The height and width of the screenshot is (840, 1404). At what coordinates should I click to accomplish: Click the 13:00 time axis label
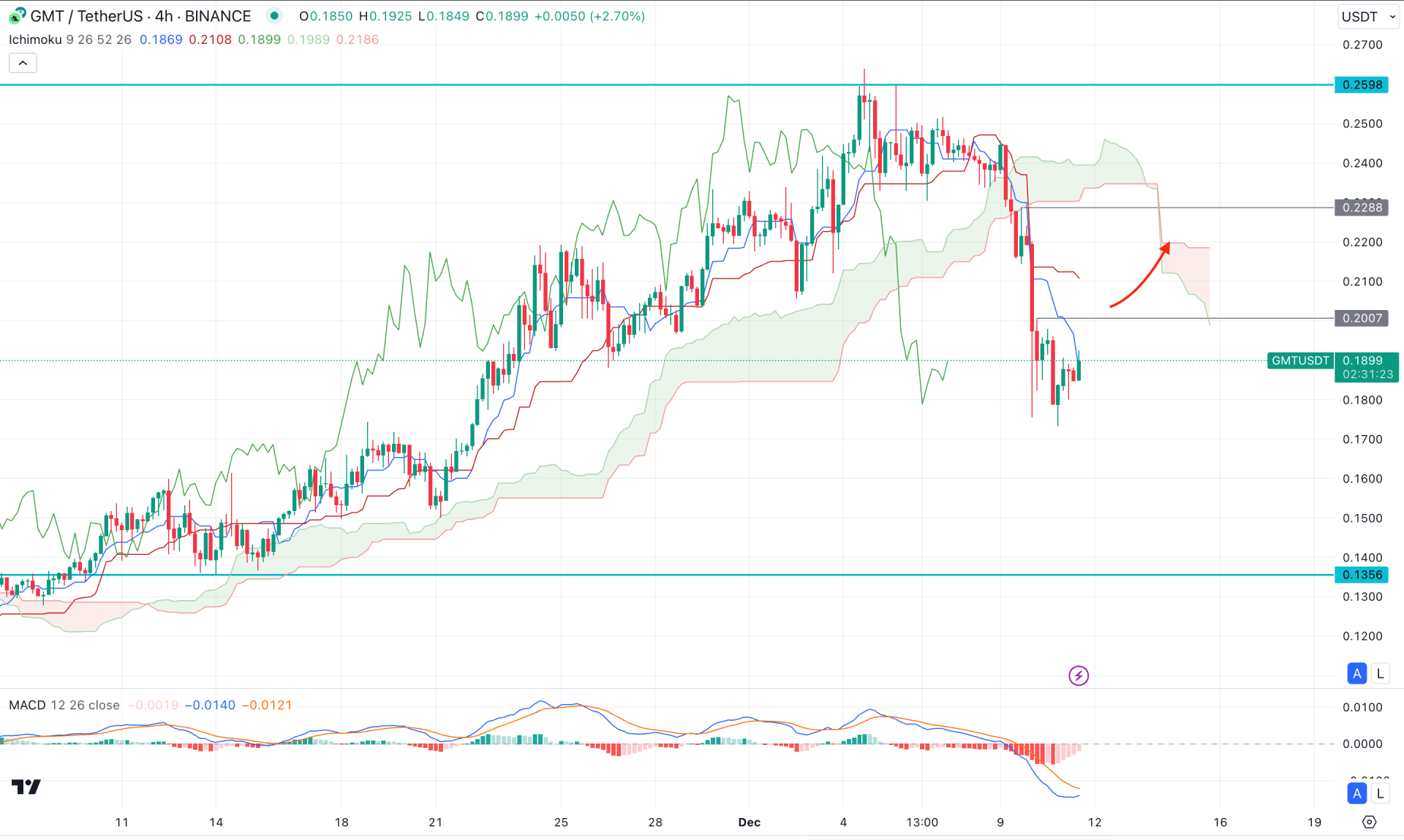922,822
